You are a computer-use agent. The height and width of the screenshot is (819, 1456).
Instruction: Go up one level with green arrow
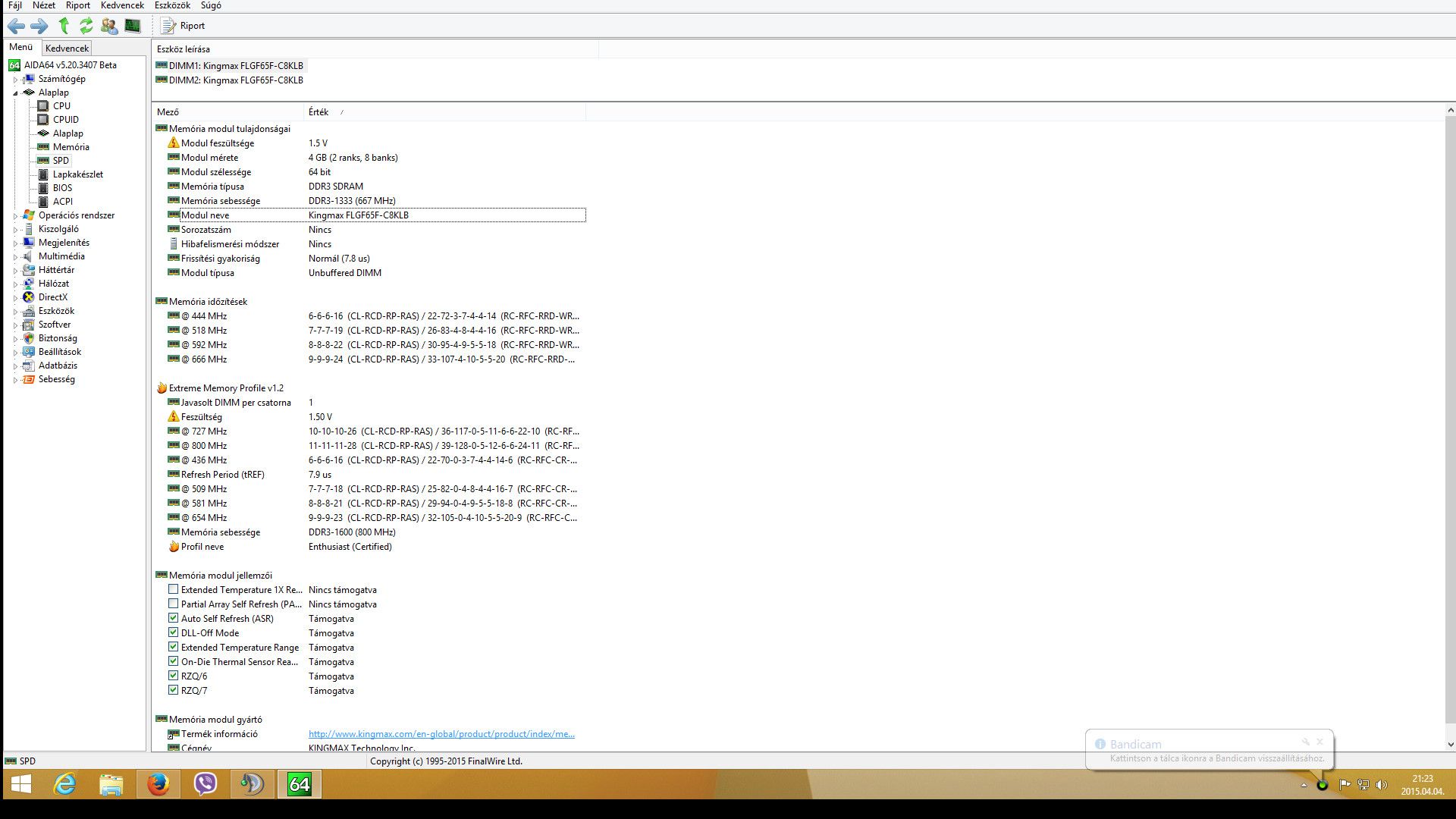pyautogui.click(x=64, y=26)
